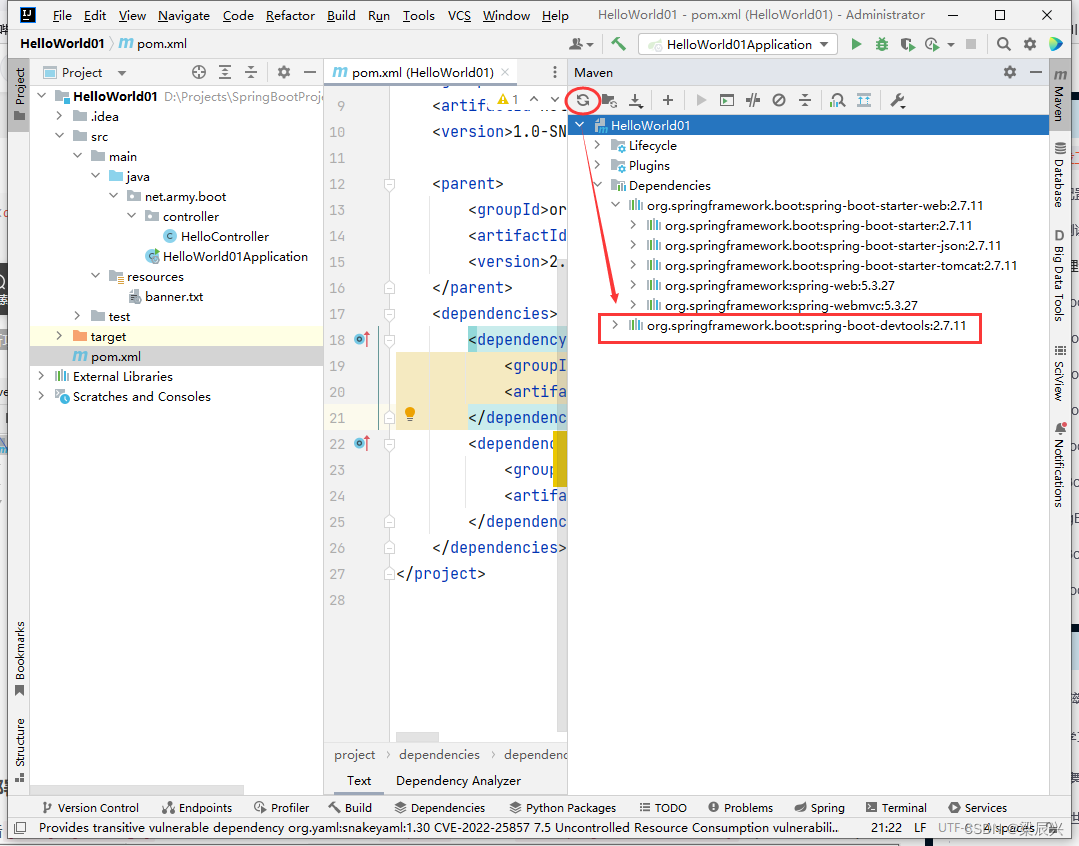
Task: Click Search Everywhere magnifier icon
Action: point(1004,44)
